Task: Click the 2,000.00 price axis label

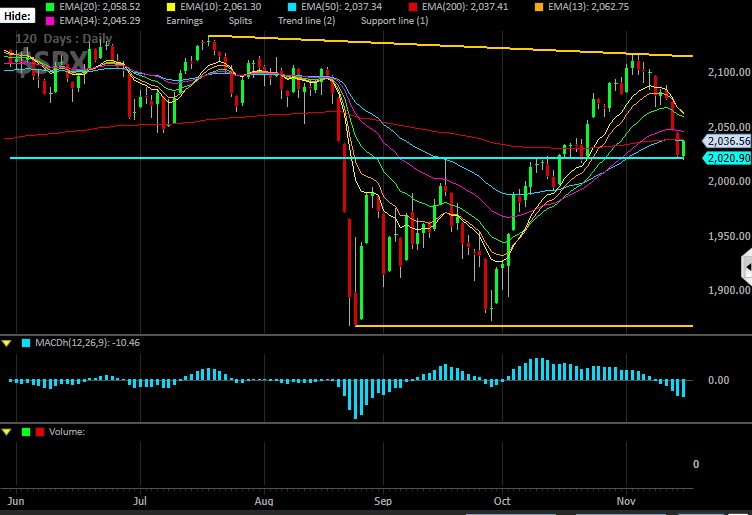Action: (x=729, y=181)
